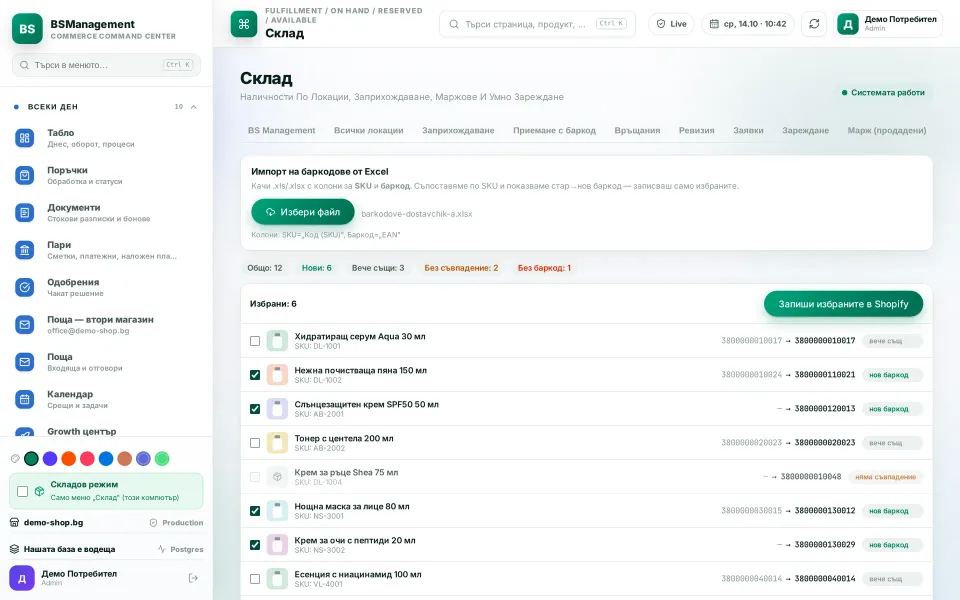Image resolution: width=960 pixels, height=600 pixels.
Task: Go to the Приемане с баркод tab
Action: [554, 130]
